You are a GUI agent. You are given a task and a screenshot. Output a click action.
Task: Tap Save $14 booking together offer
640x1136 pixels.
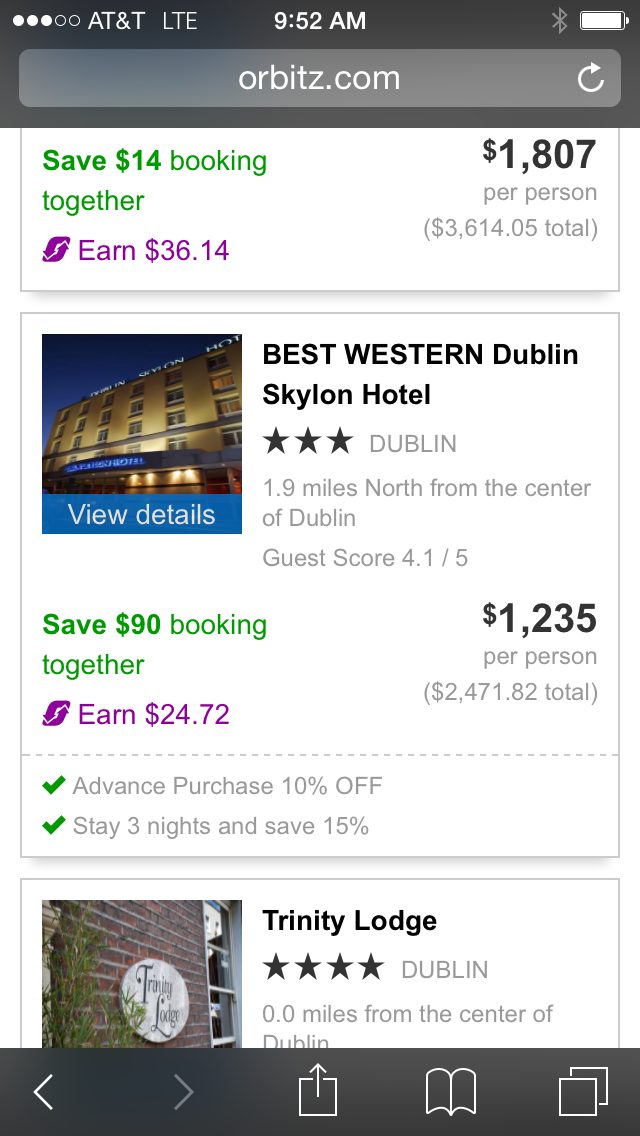[x=154, y=180]
